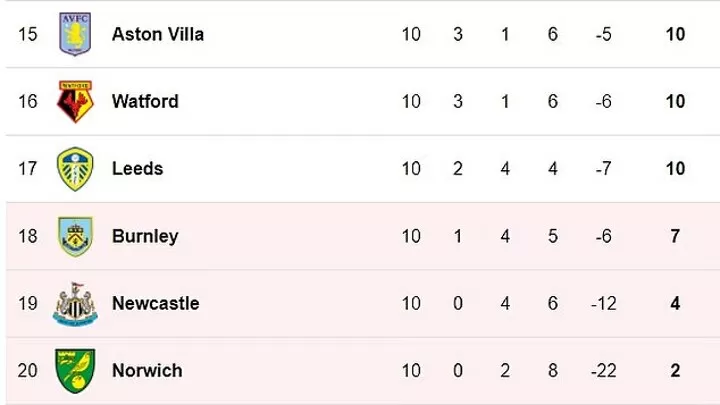This screenshot has width=720, height=405.
Task: Open the Watford team name
Action: click(x=145, y=101)
